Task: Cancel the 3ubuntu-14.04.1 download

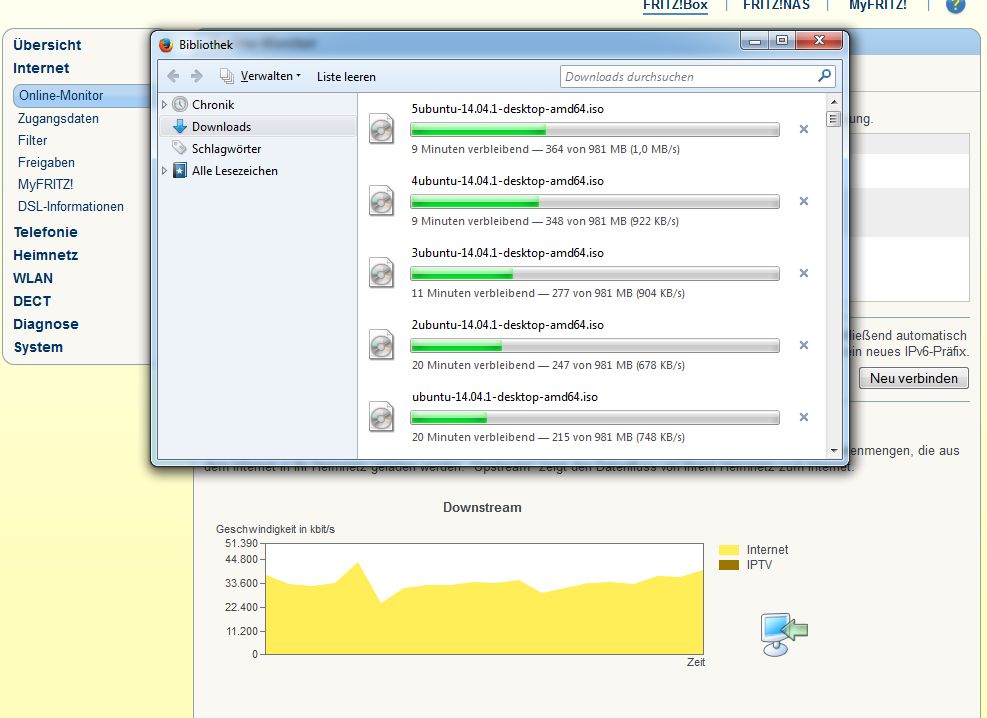Action: point(804,273)
